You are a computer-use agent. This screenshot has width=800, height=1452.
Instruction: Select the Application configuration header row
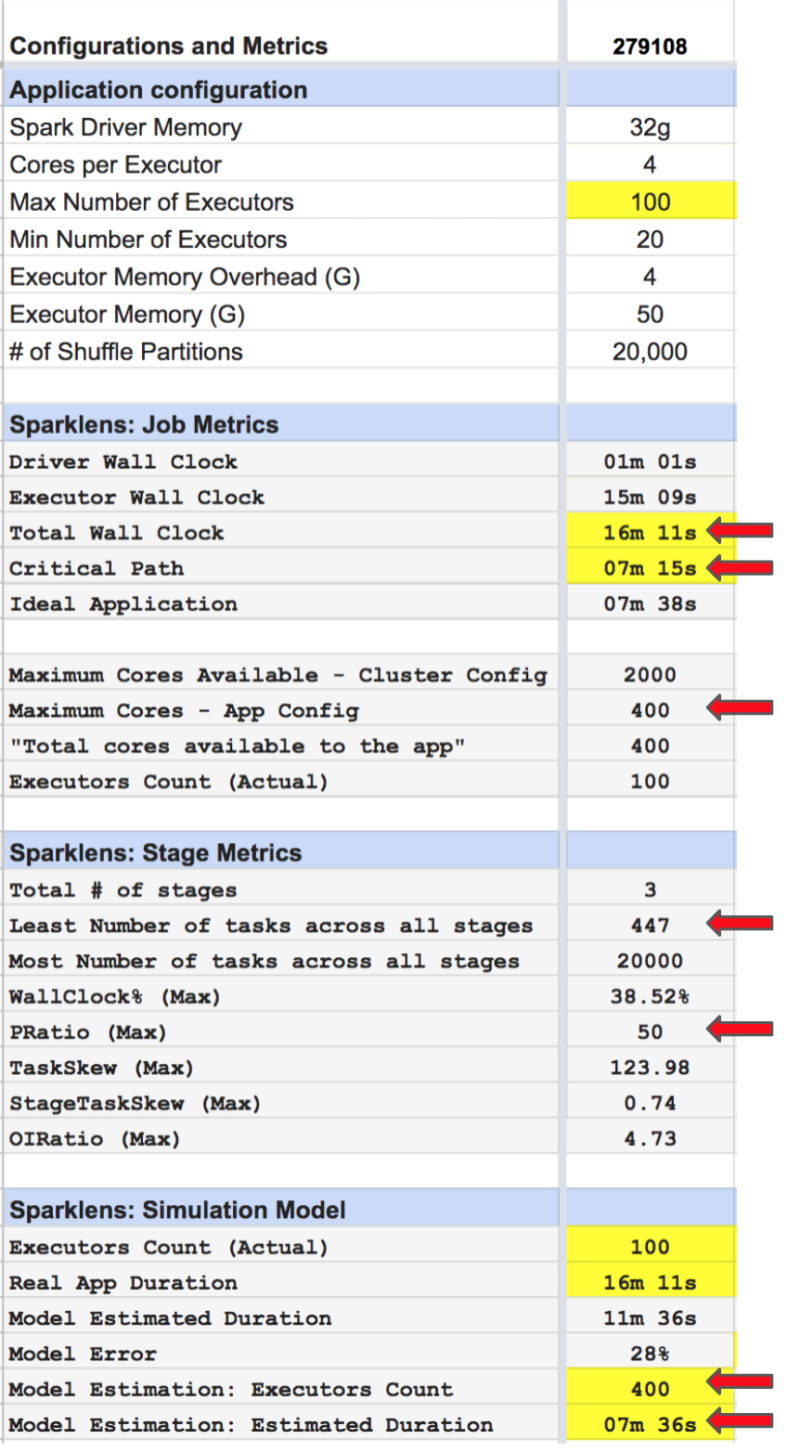371,90
